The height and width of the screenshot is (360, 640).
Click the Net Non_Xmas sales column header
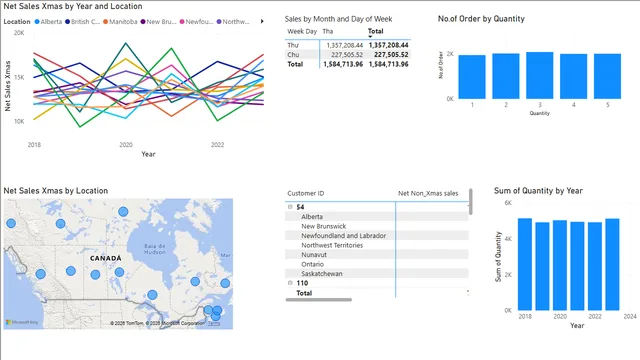(x=428, y=193)
